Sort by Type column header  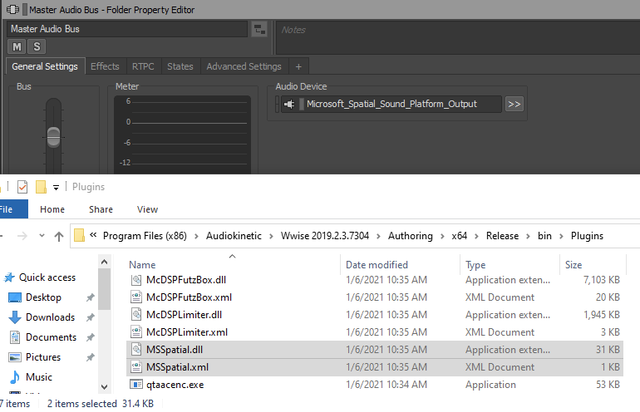476,265
